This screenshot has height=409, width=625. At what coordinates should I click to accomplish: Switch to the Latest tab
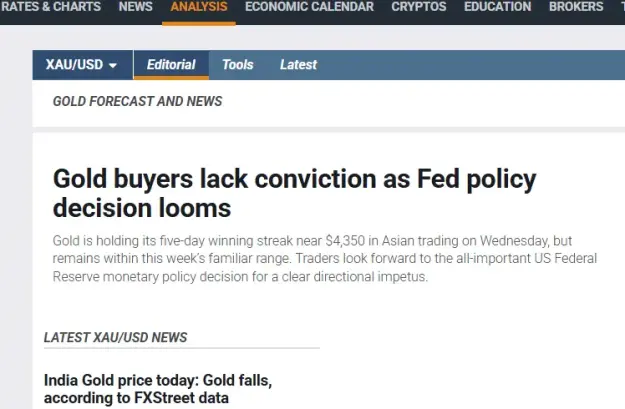pos(299,65)
